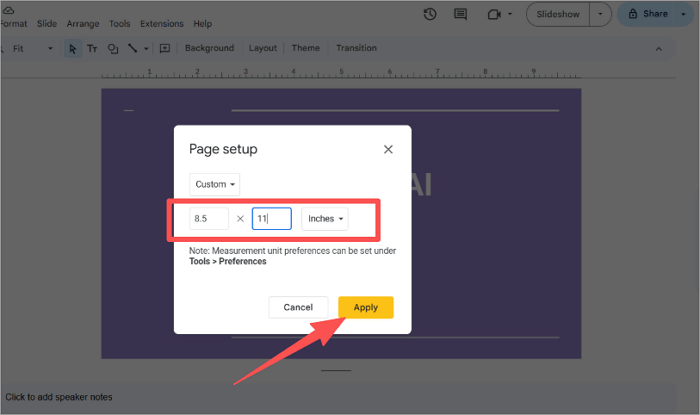Select the line tool

(x=132, y=48)
